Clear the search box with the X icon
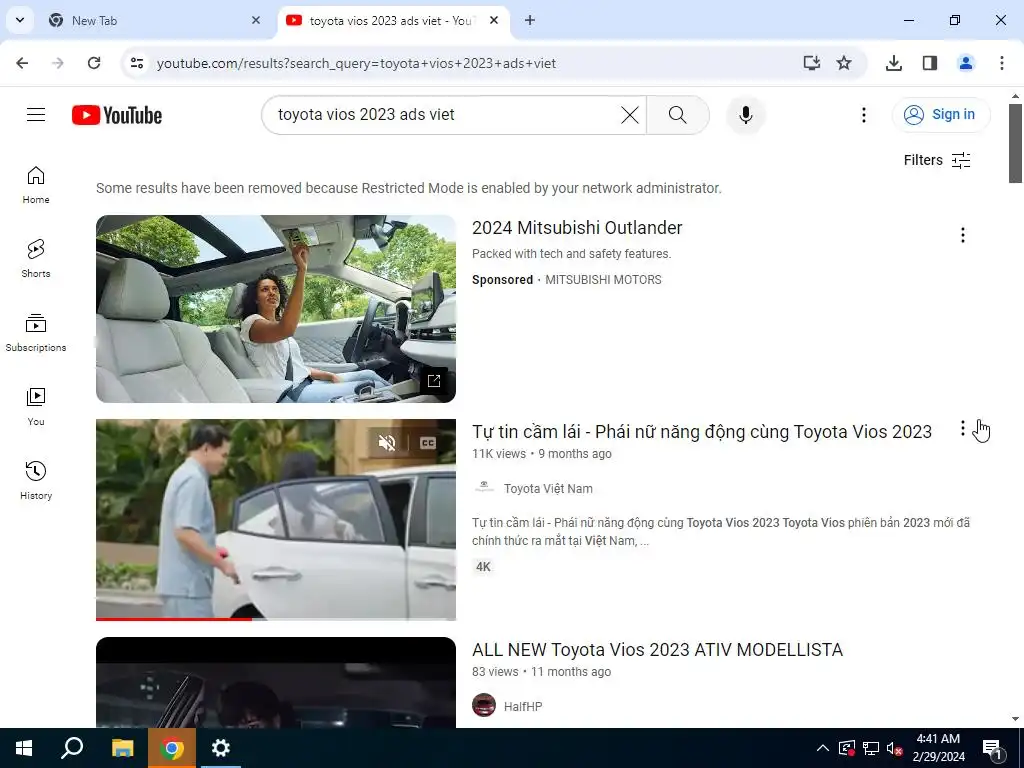Screen dimensions: 1024x768 (630, 115)
